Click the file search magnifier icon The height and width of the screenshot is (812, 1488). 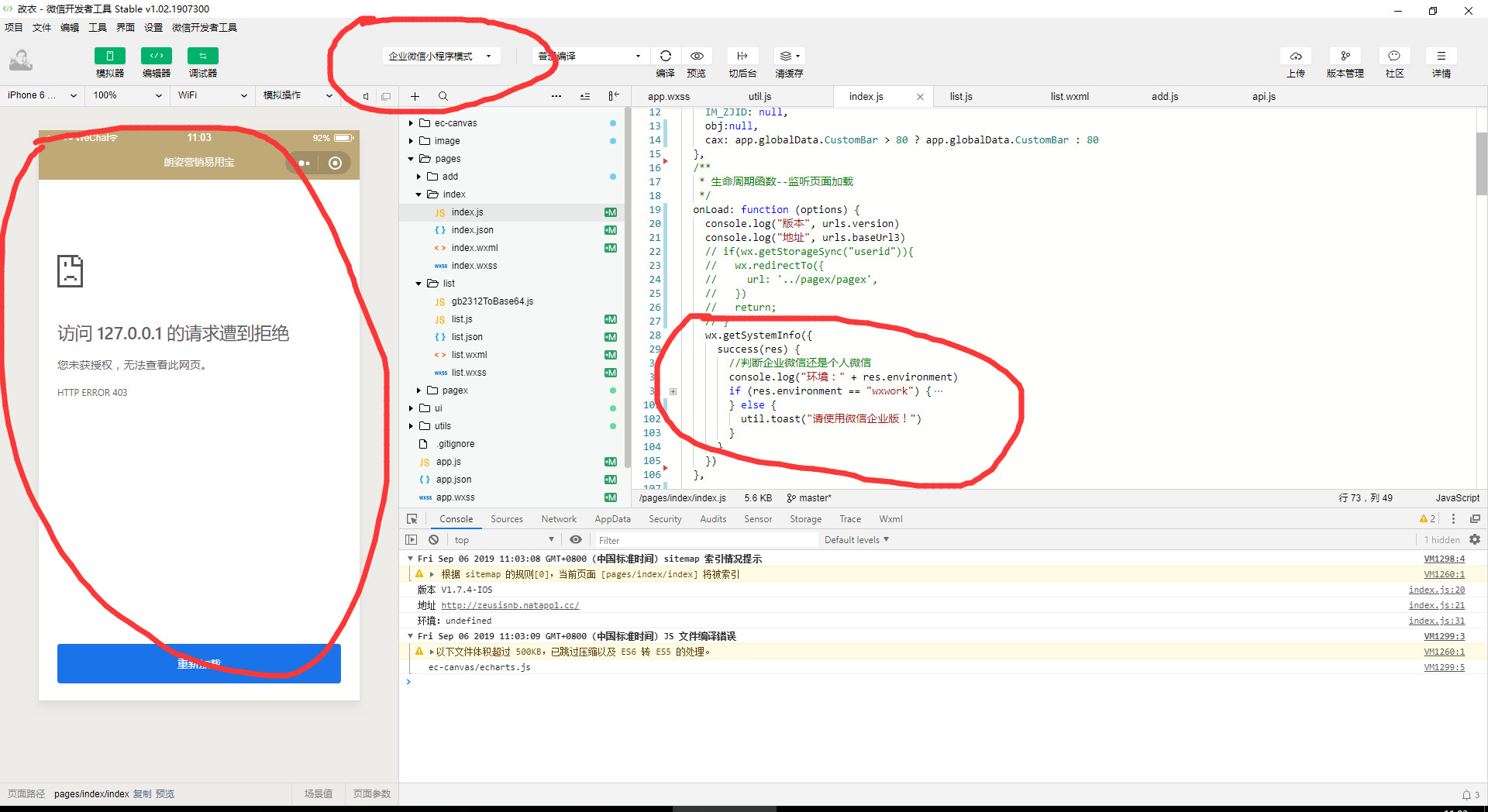click(443, 96)
